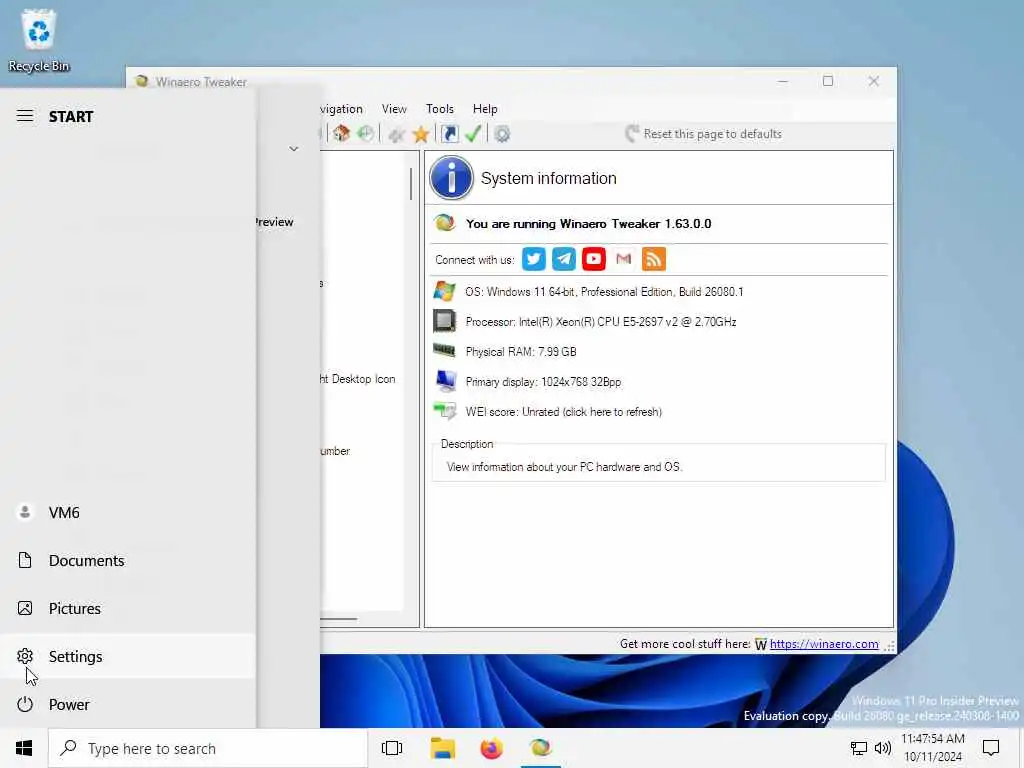
Task: Click Primary display: 1024x768 32Bpp text
Action: click(543, 382)
